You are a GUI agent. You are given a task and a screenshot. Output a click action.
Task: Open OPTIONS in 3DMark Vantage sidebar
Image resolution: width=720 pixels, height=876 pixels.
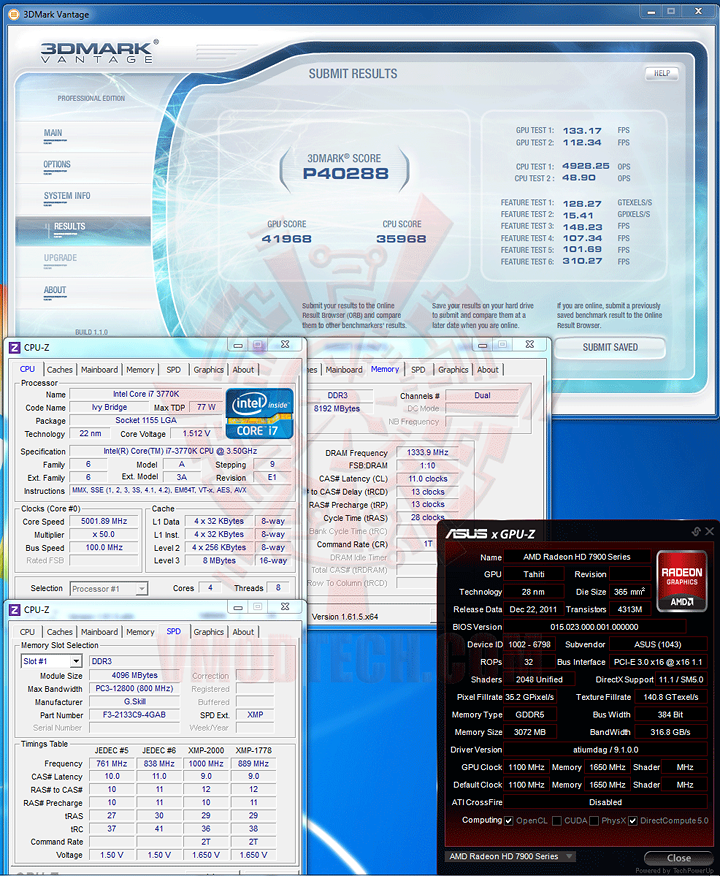[x=57, y=164]
